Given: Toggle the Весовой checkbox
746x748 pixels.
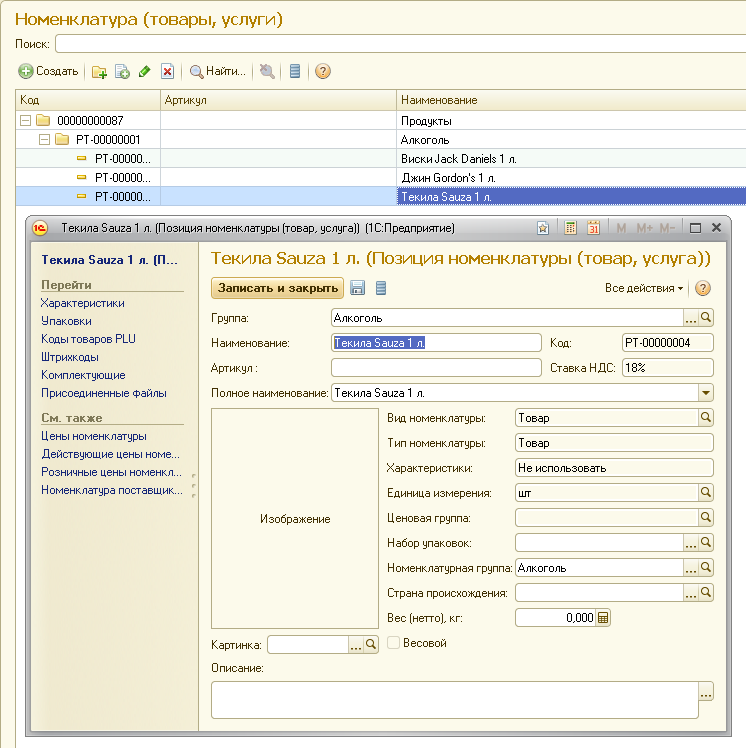Looking at the screenshot, I should tap(394, 643).
